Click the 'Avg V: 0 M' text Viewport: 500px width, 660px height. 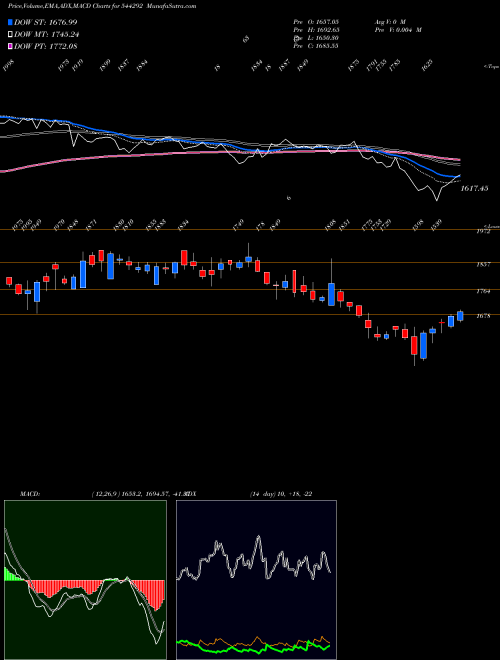tap(391, 21)
